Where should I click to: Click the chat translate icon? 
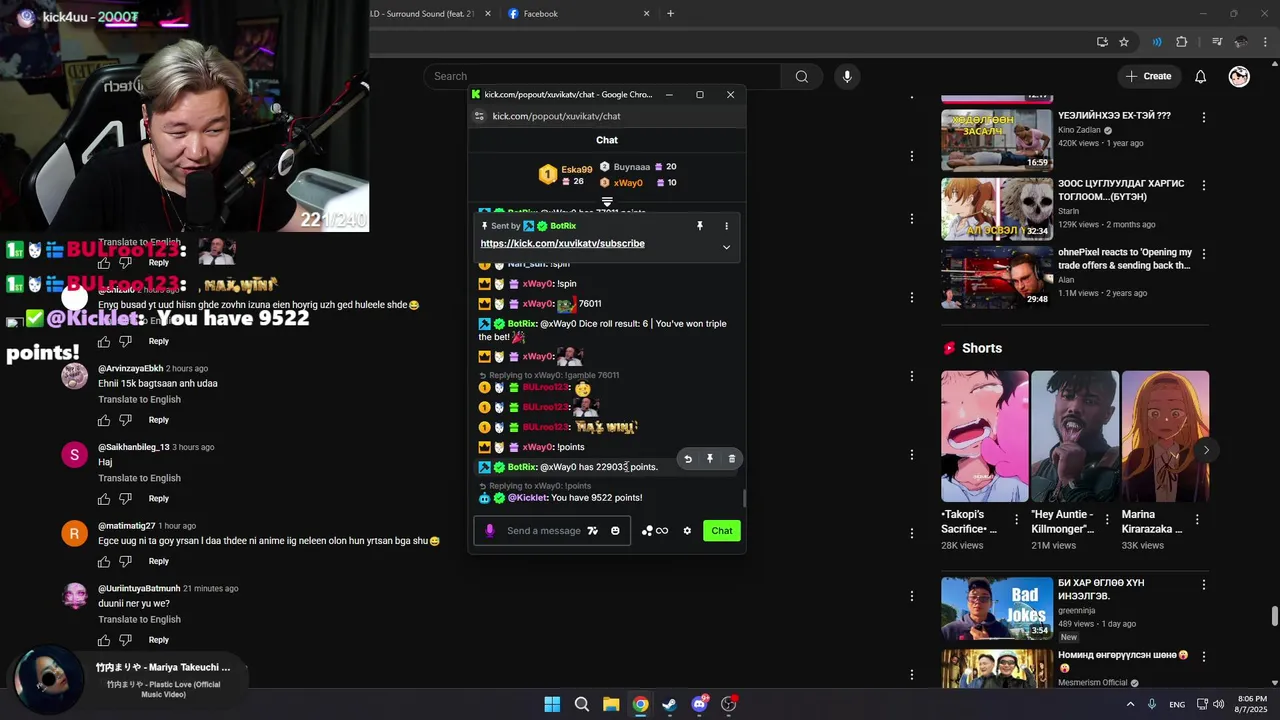click(x=593, y=531)
